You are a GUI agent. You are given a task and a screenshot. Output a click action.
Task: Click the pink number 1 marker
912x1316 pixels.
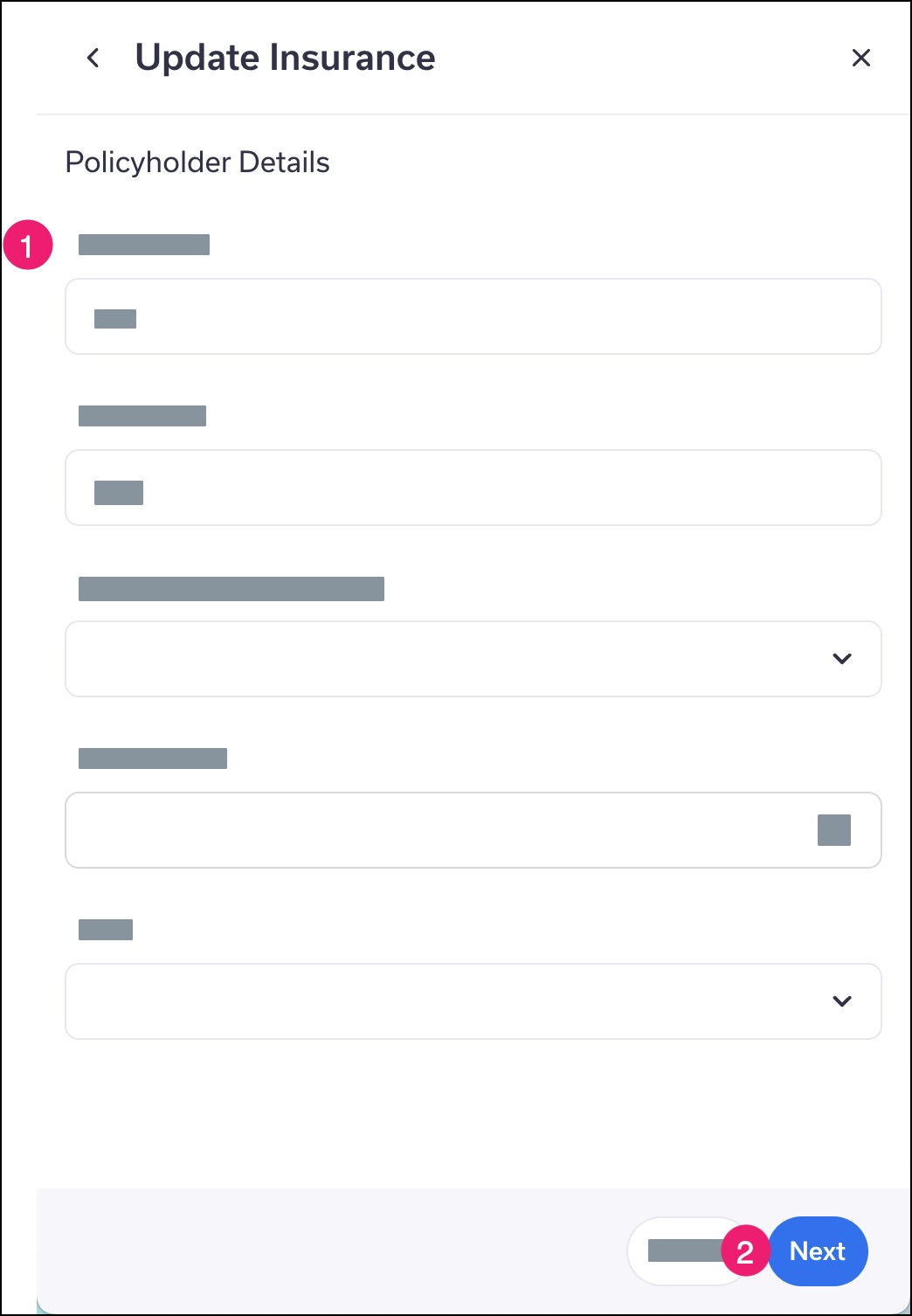click(x=28, y=245)
